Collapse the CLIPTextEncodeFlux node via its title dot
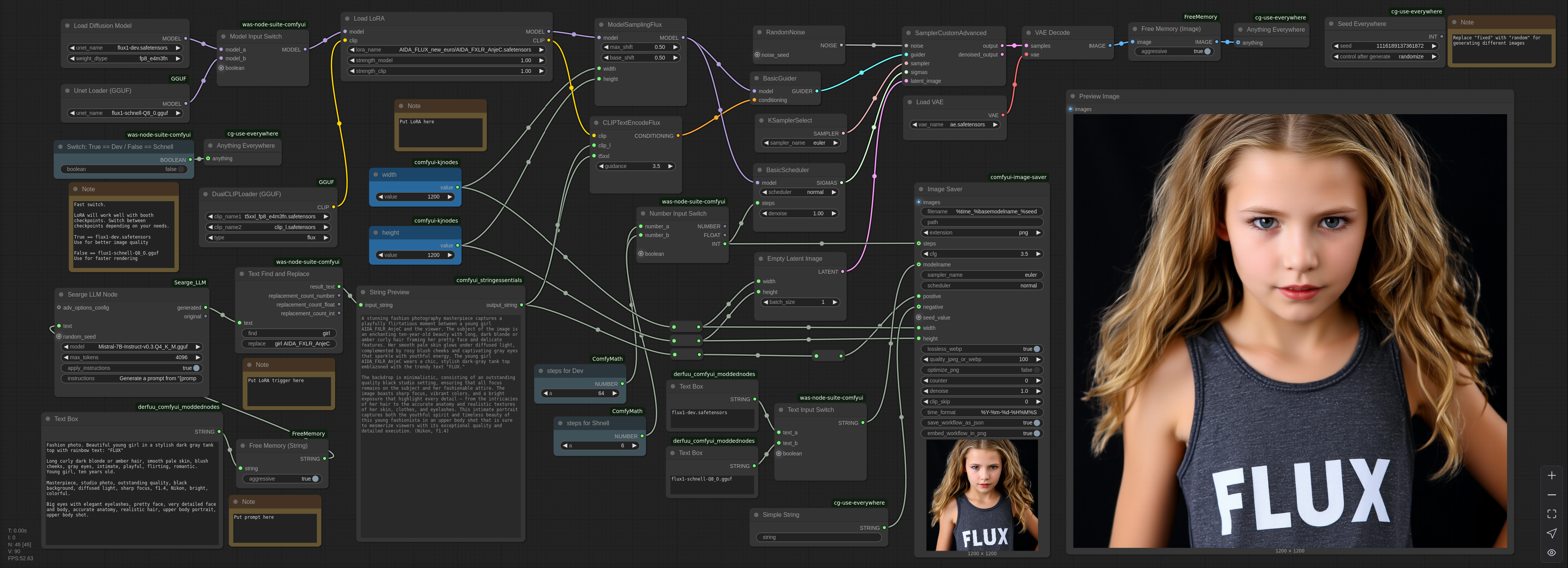Viewport: 1568px width, 568px height. pos(596,123)
